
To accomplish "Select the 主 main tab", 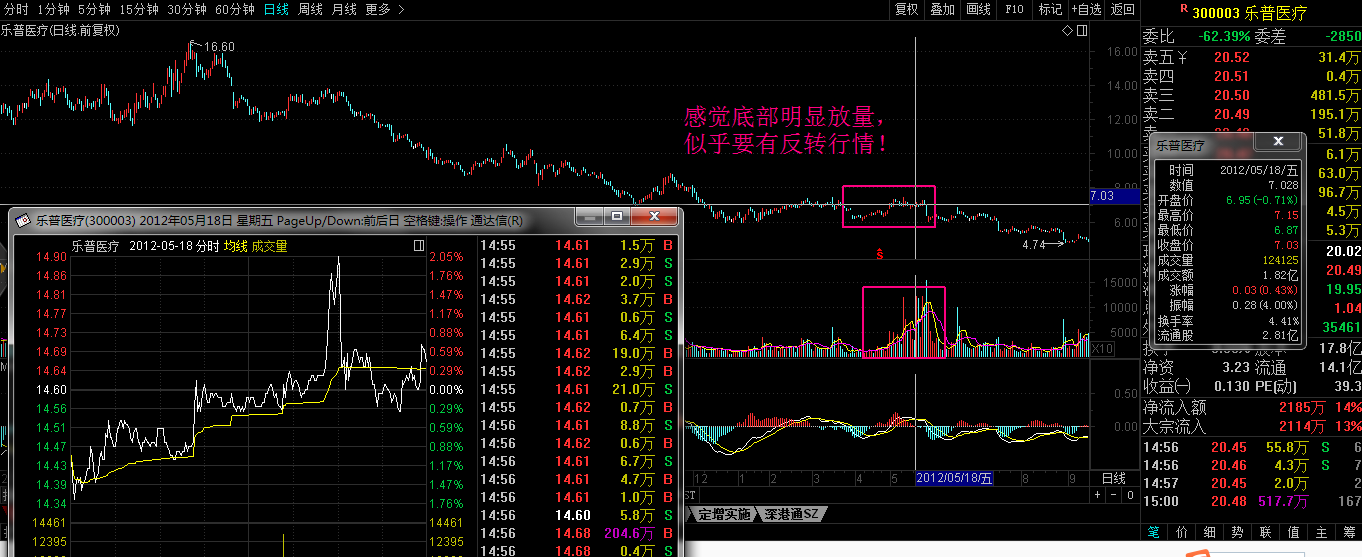I will click(1321, 532).
